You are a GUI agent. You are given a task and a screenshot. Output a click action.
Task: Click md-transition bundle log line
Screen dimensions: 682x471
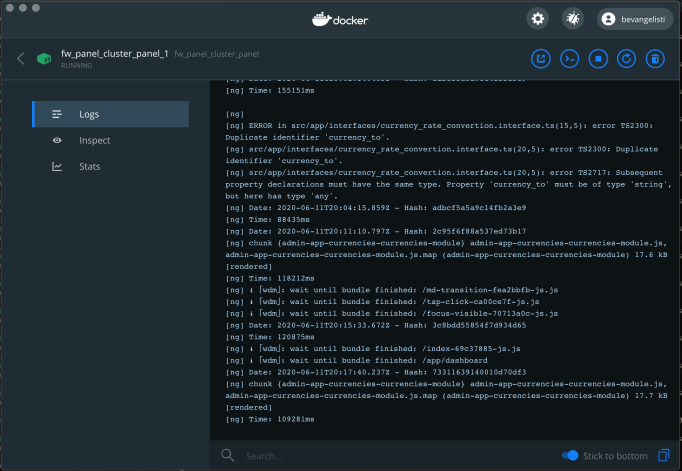(x=391, y=290)
